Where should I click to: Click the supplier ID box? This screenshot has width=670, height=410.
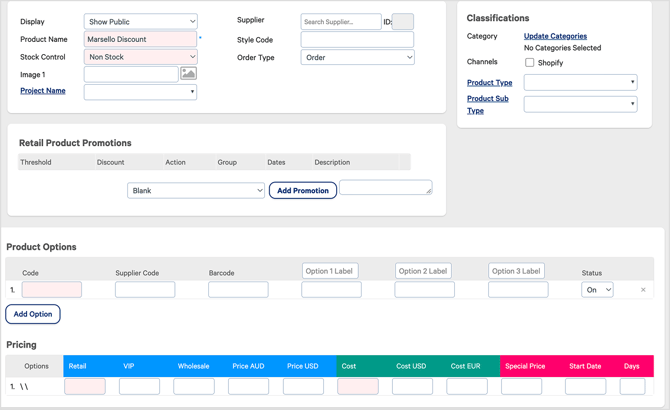point(403,21)
